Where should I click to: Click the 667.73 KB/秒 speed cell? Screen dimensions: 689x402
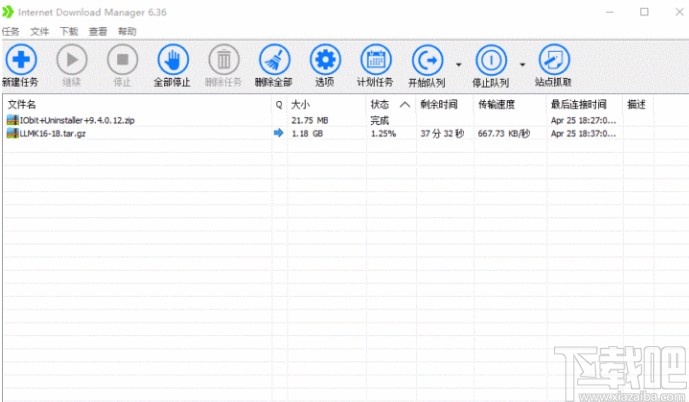[x=504, y=133]
